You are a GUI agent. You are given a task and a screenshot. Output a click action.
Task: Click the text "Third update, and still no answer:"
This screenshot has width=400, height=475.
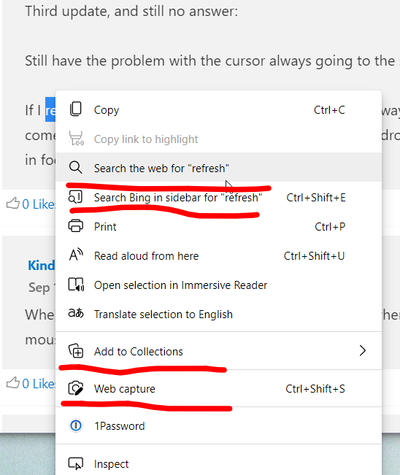point(132,11)
